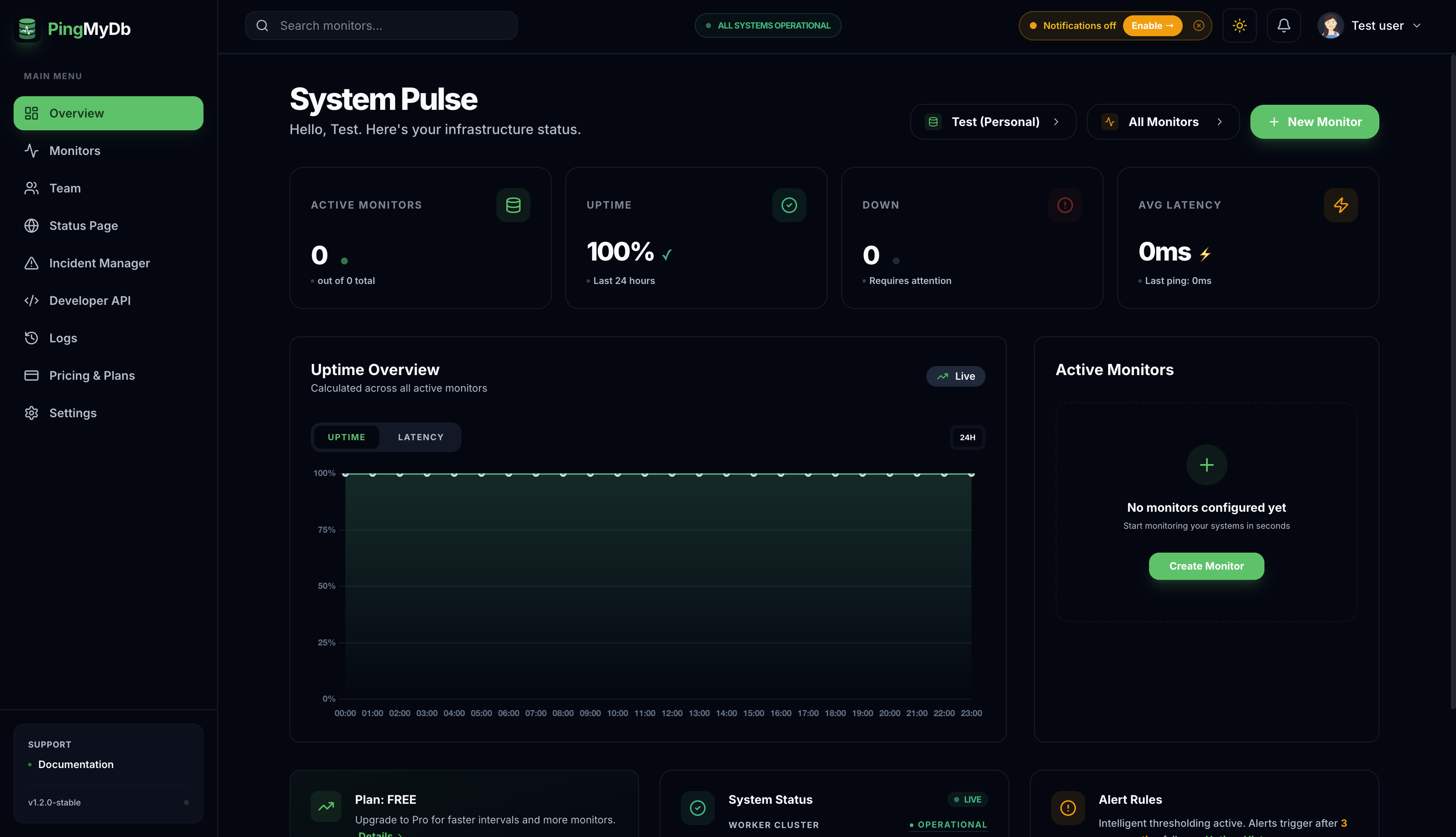Viewport: 1456px width, 837px height.
Task: Select the Team section in the sidebar
Action: click(x=64, y=188)
